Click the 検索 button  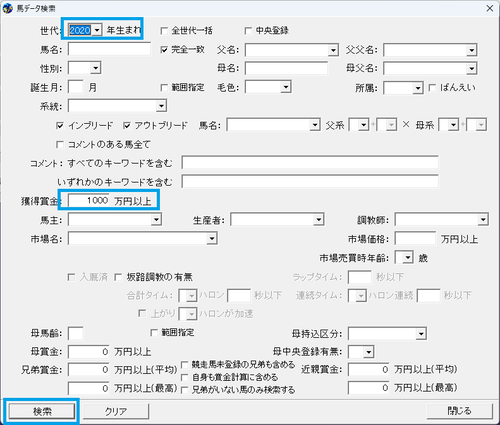tap(42, 411)
